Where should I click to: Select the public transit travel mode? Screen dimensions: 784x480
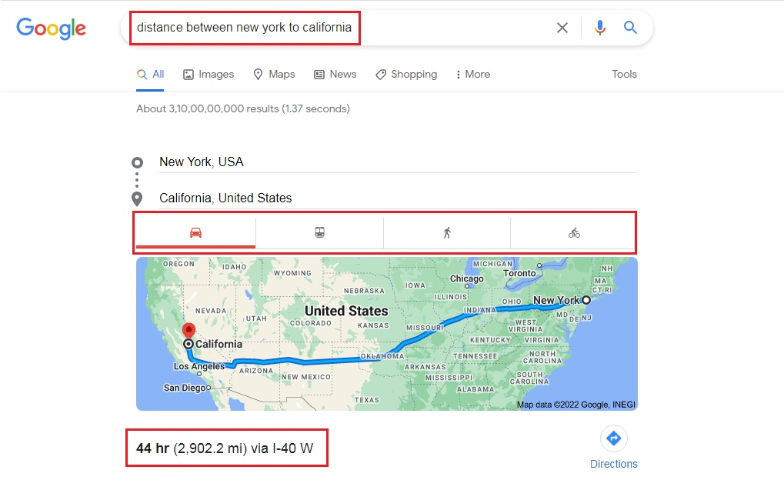pyautogui.click(x=319, y=232)
